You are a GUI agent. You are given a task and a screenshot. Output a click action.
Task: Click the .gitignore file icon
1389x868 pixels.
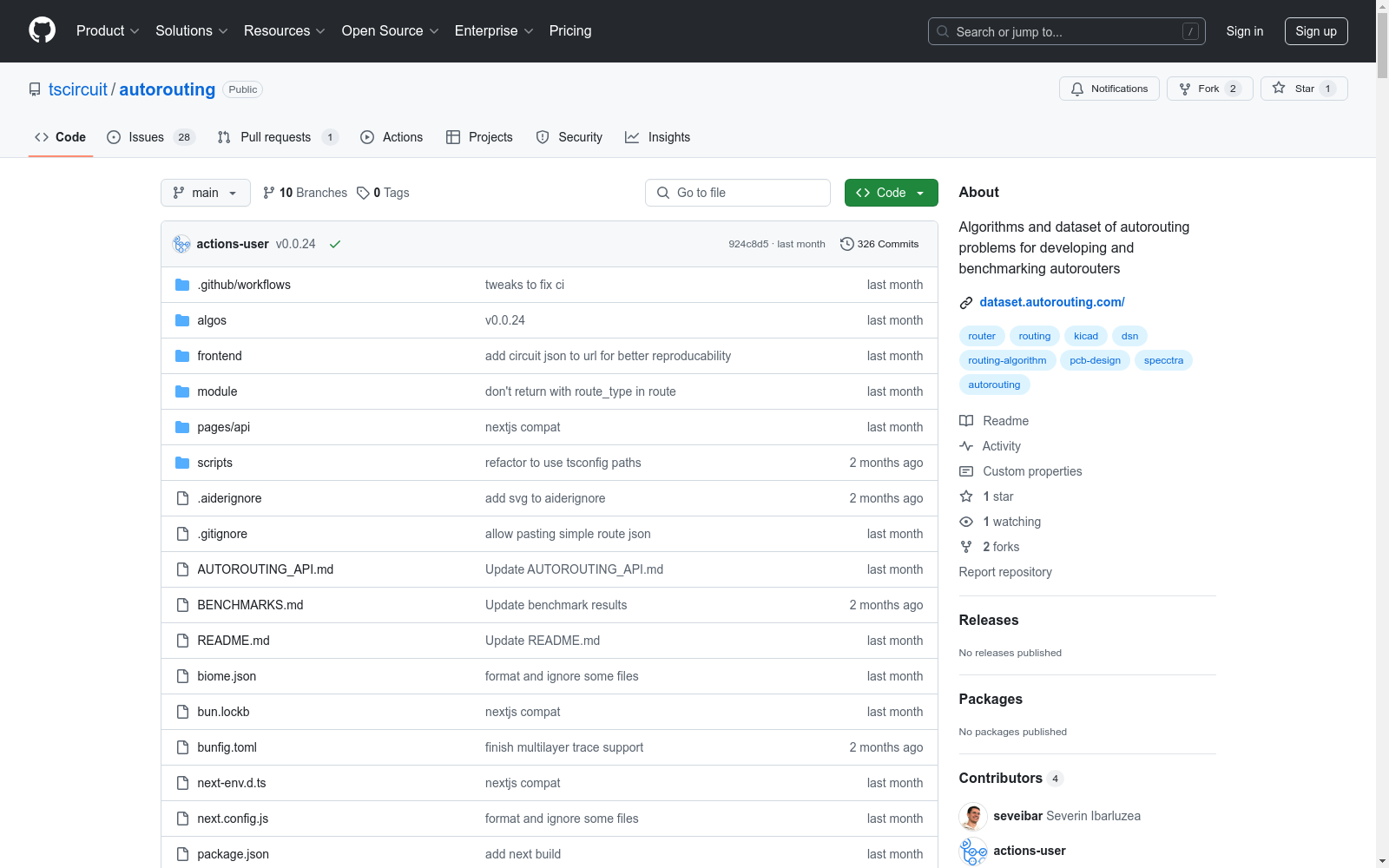point(182,534)
